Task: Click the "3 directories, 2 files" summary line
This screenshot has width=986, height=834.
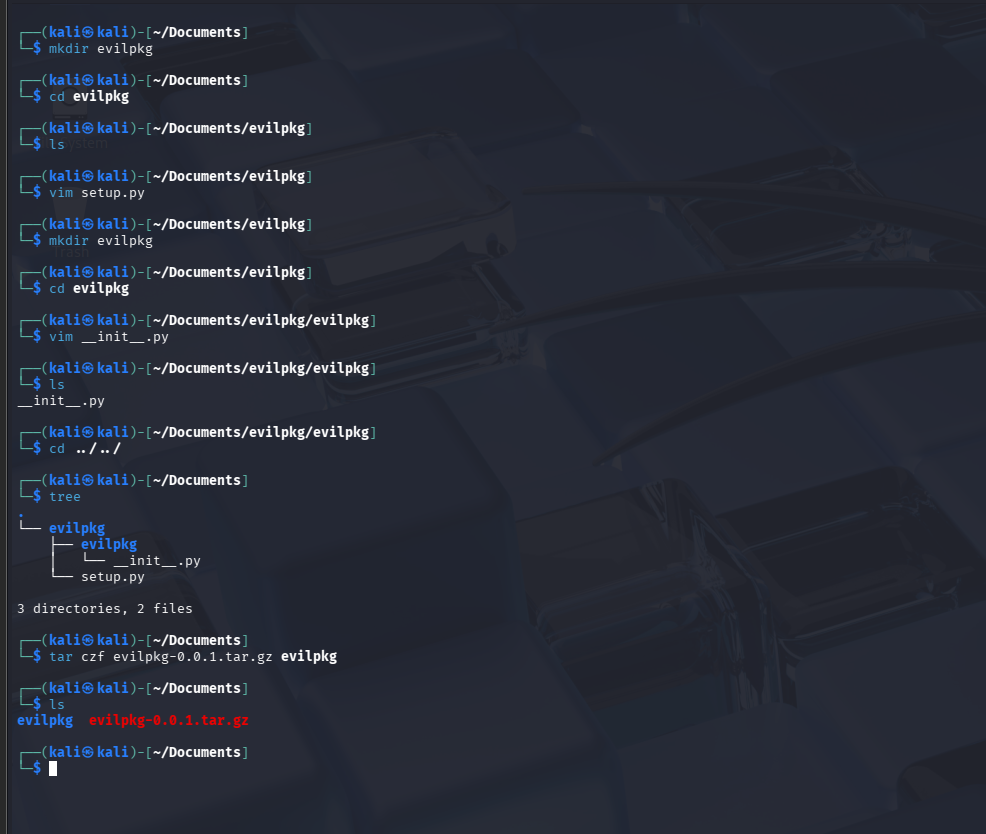Action: tap(104, 608)
